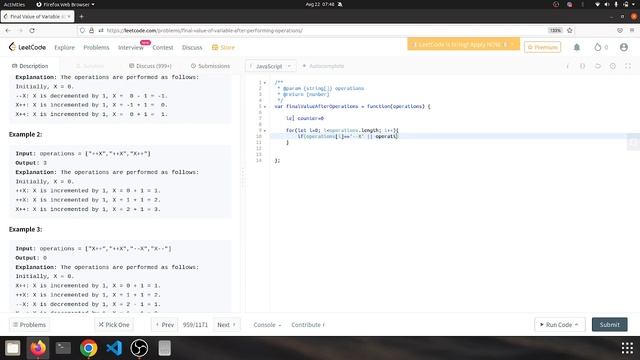Screen dimensions: 640x360
Task: Go back to the previous page
Action: 8,30
